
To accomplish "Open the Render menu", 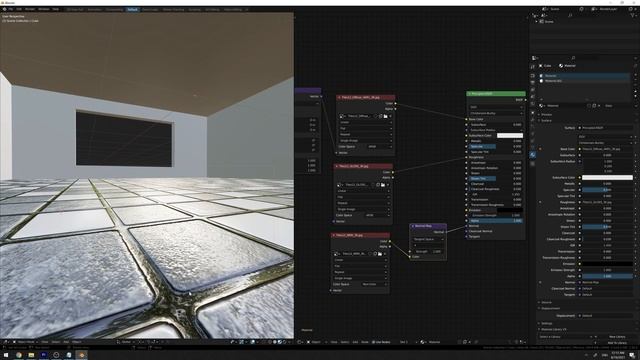I will pyautogui.click(x=30, y=9).
